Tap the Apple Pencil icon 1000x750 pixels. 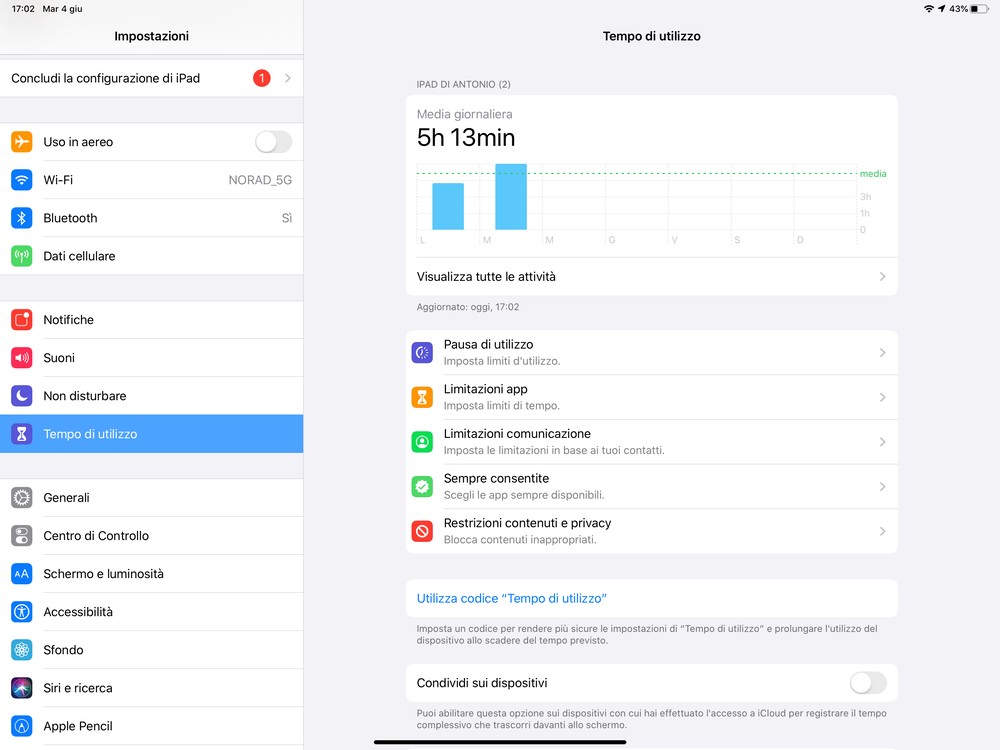point(22,726)
